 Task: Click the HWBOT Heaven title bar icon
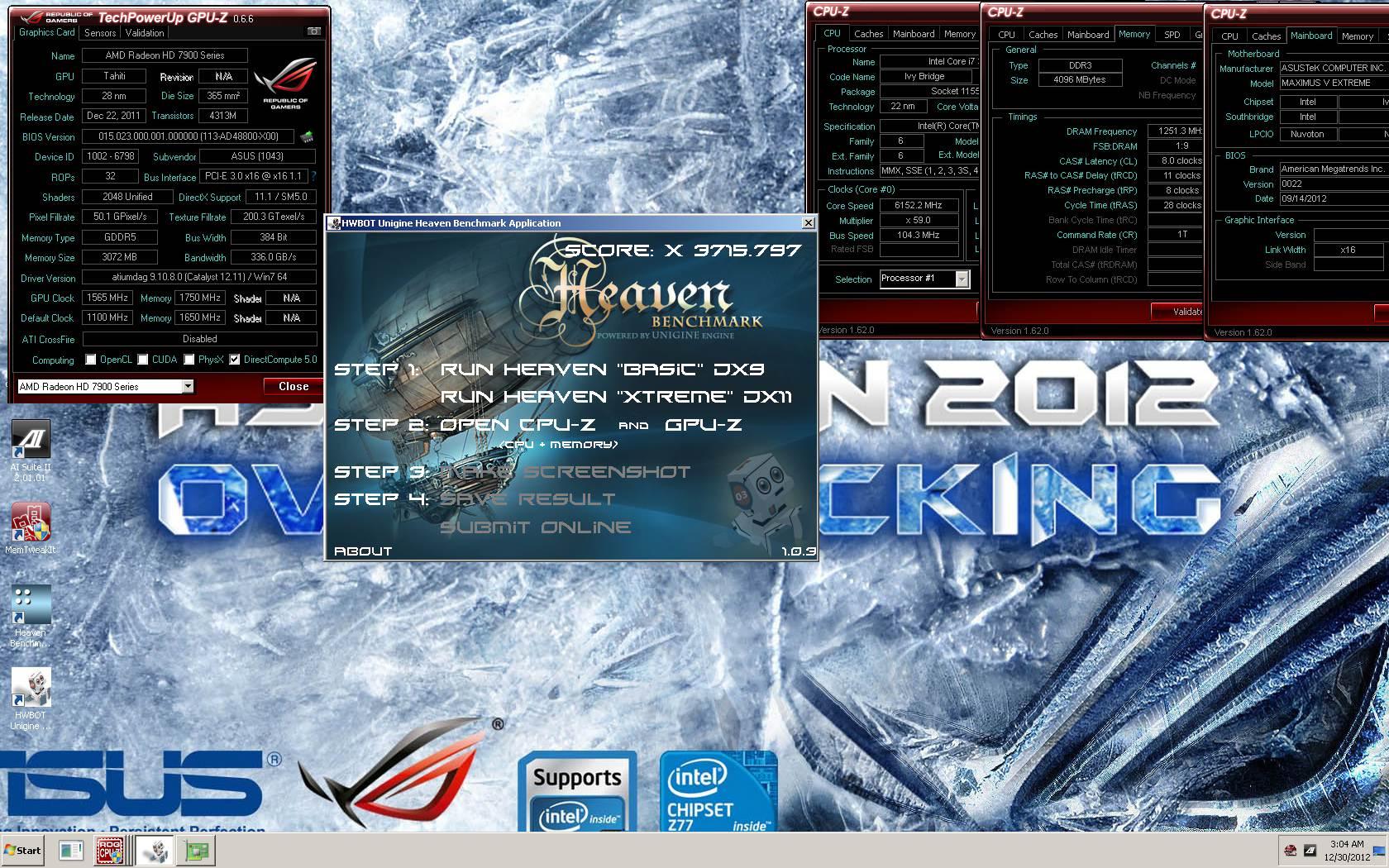click(x=334, y=222)
